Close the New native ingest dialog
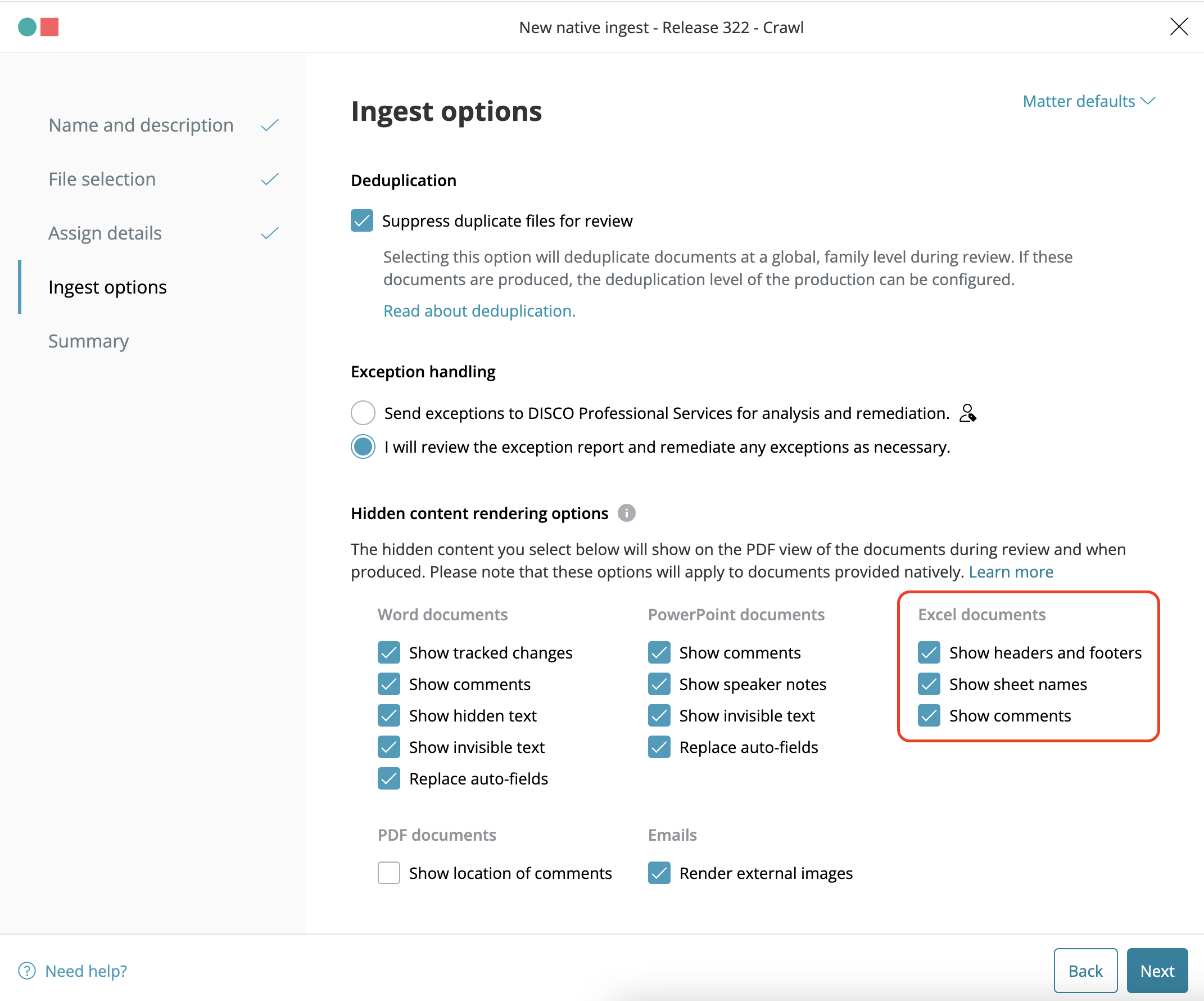1204x1001 pixels. [1179, 27]
